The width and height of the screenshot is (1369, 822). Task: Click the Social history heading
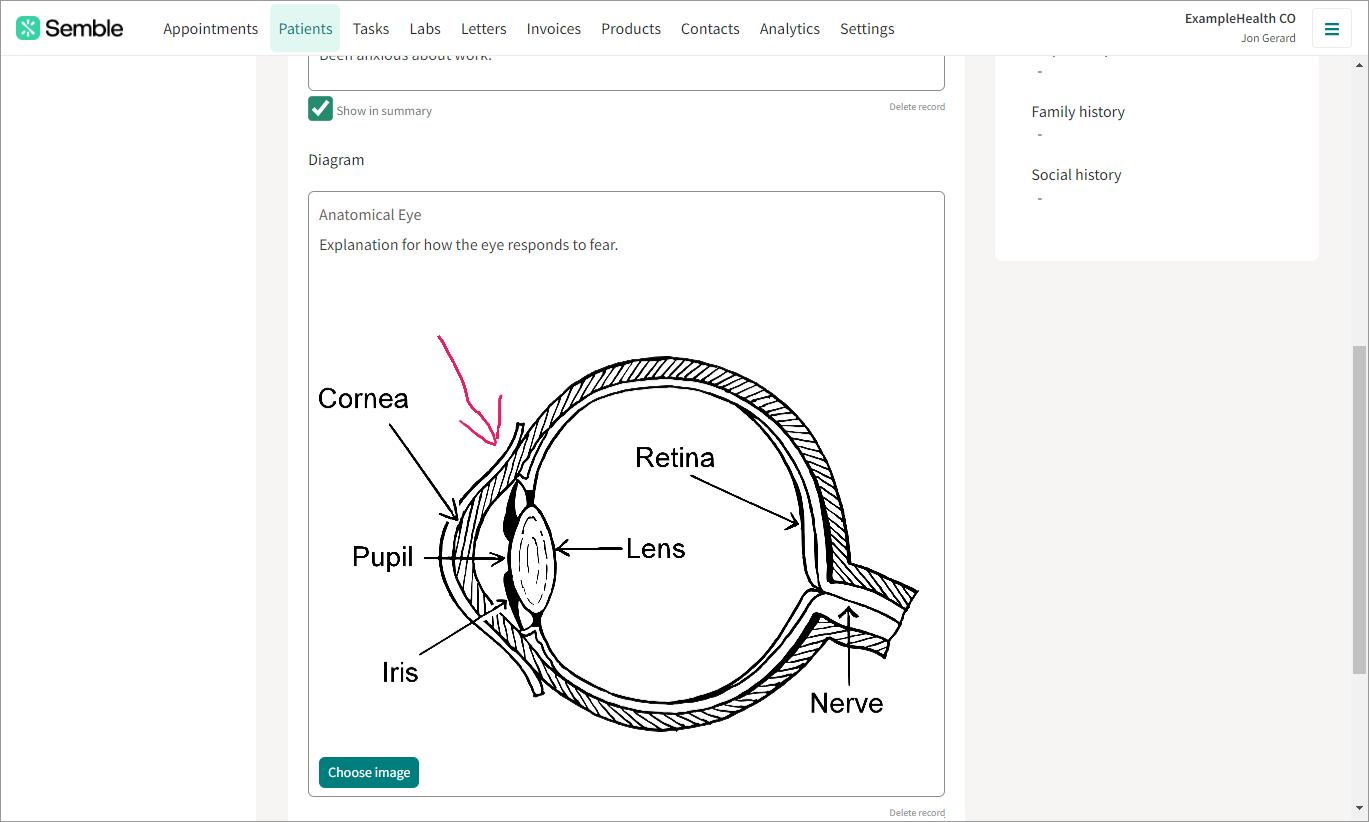click(x=1076, y=175)
